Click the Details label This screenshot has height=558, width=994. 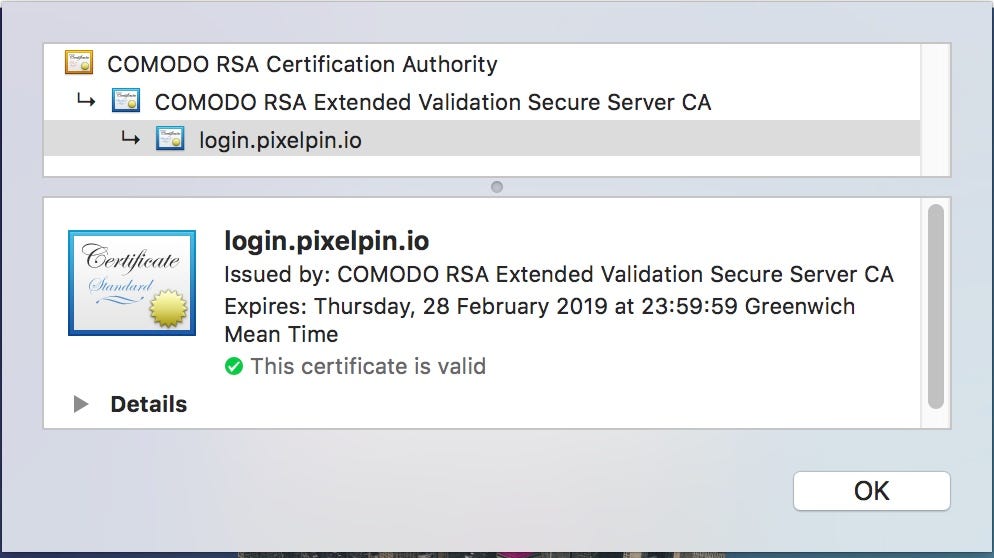pos(149,404)
